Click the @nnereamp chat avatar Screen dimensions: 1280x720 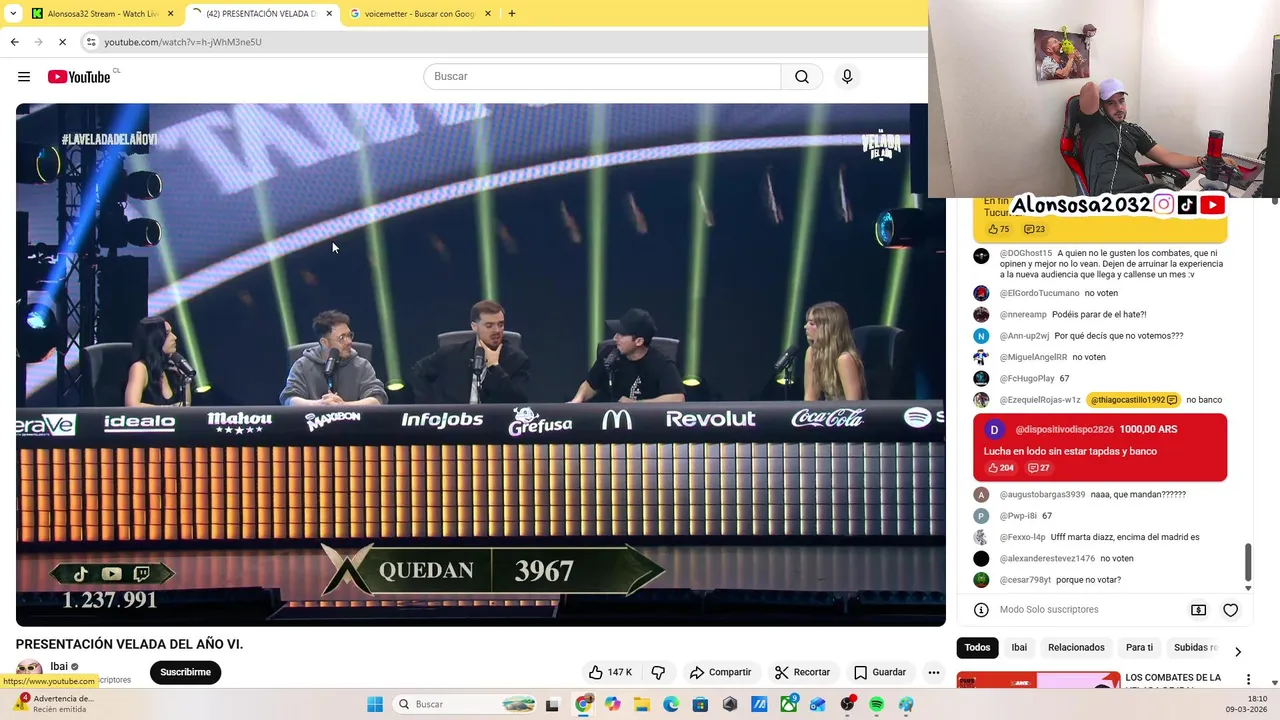[981, 314]
